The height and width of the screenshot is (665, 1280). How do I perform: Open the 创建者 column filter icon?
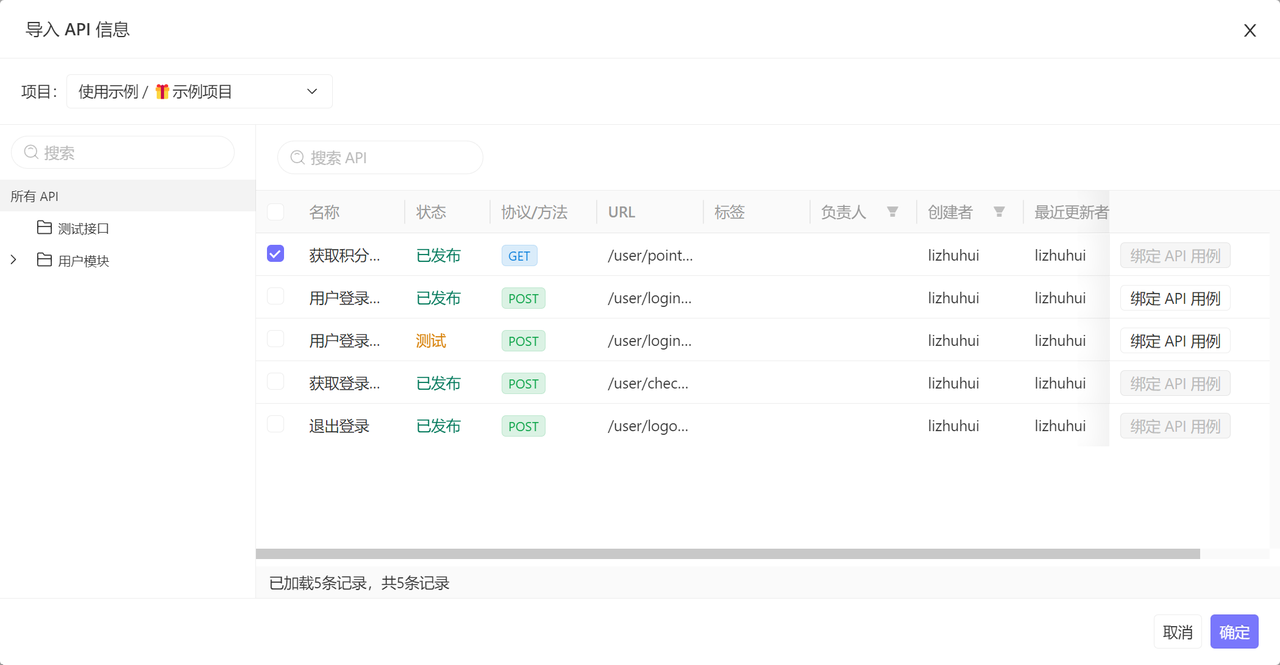[x=999, y=212]
